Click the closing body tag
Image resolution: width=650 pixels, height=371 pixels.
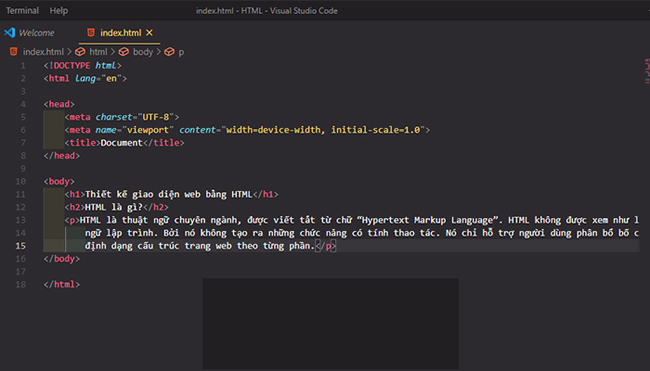[x=62, y=259]
